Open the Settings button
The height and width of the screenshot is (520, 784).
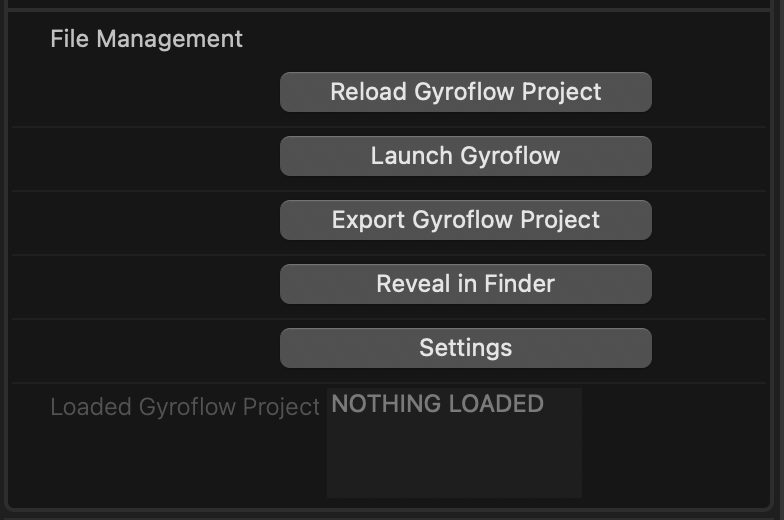pyautogui.click(x=466, y=348)
